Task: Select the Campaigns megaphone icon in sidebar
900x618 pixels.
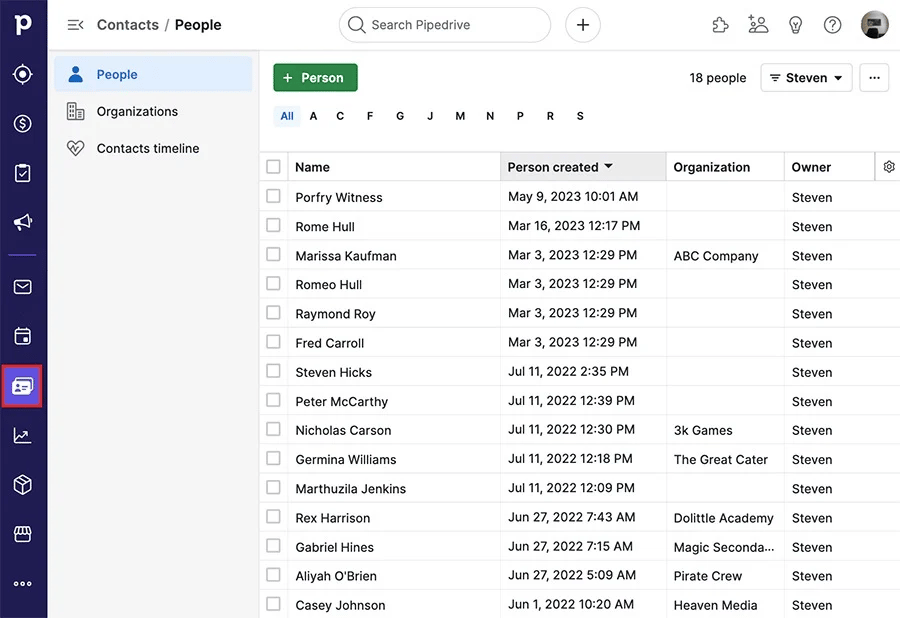Action: click(x=22, y=222)
